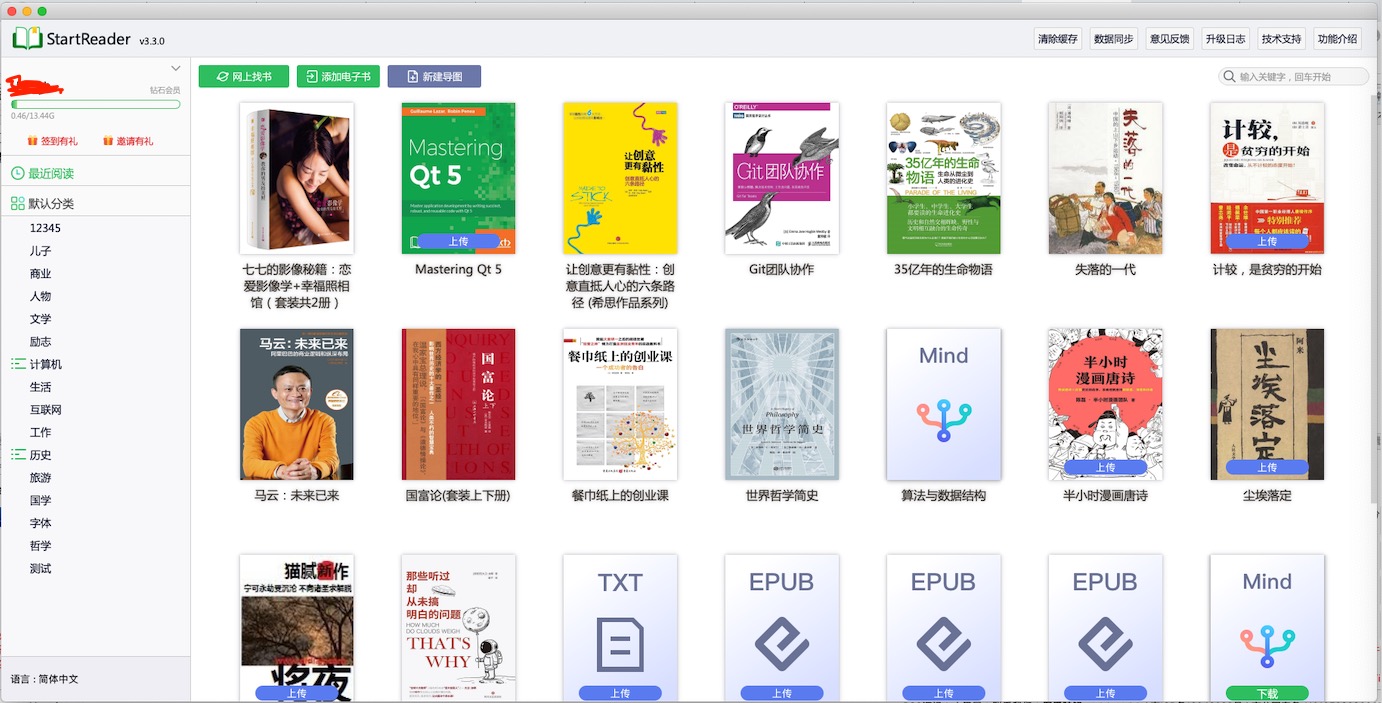Open the 国富论 book cover
This screenshot has width=1382, height=703.
(x=459, y=404)
